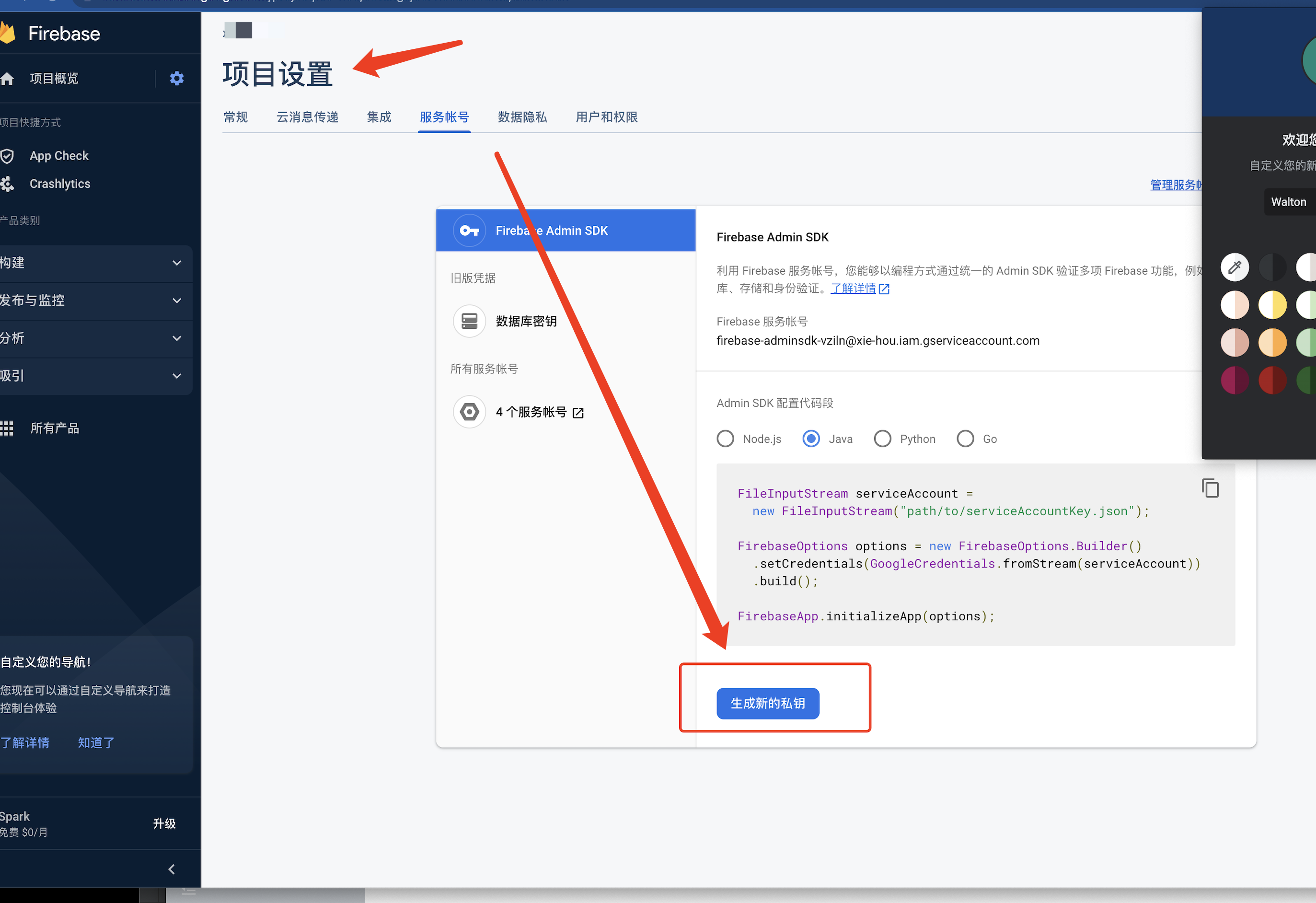Select the database secrets icon

click(x=470, y=321)
